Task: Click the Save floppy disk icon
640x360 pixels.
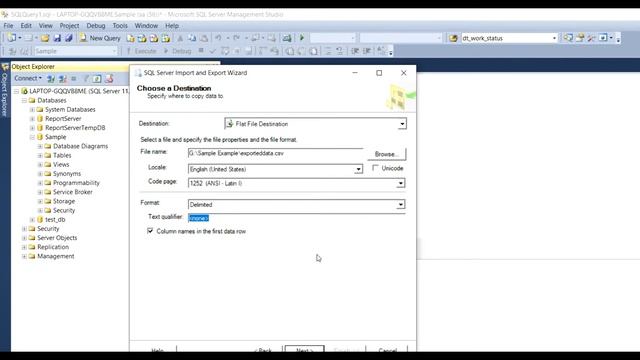Action: pyautogui.click(x=57, y=38)
